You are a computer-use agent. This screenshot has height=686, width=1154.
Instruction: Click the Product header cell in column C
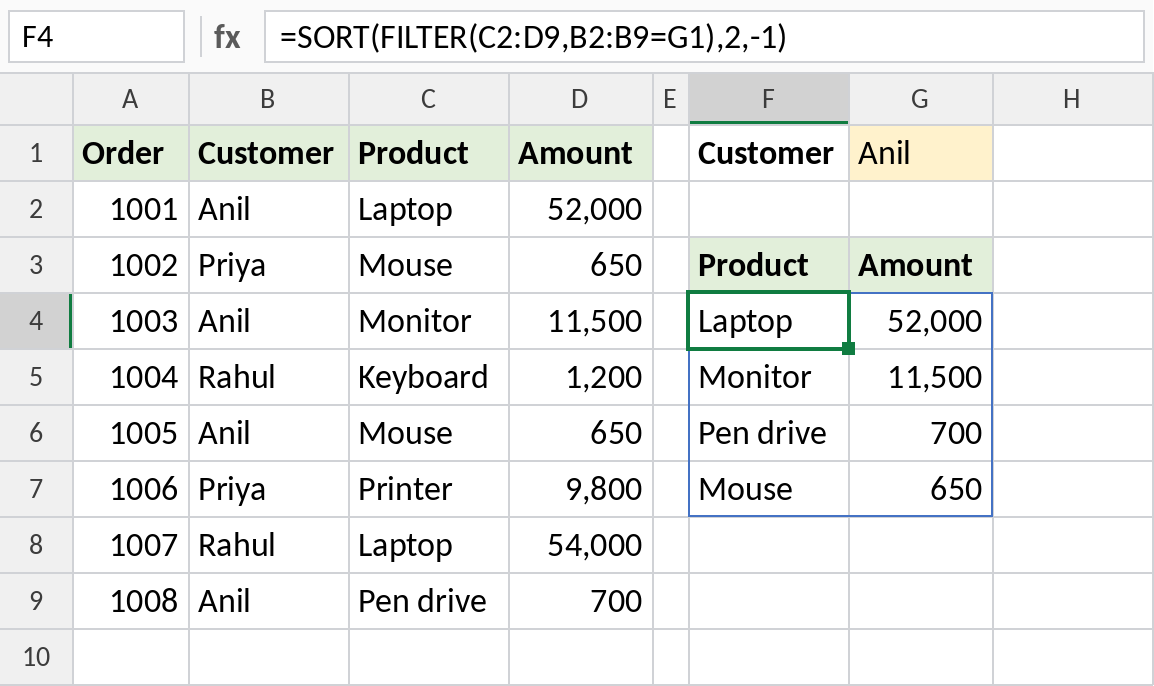coord(428,153)
